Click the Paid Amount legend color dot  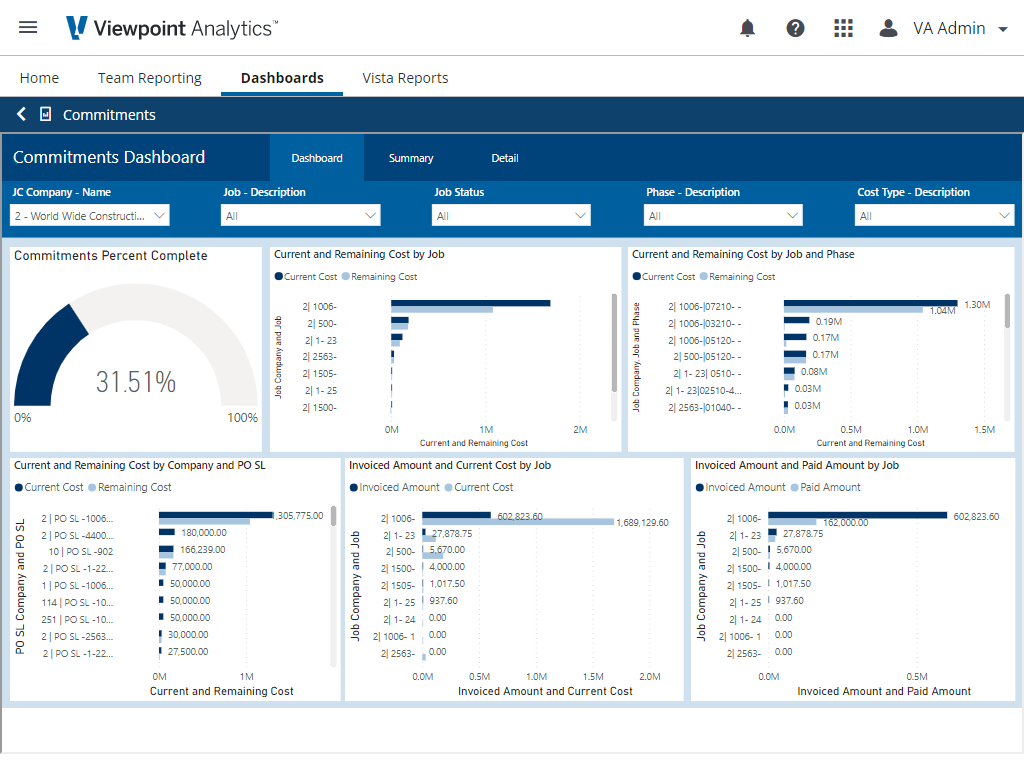tap(794, 488)
